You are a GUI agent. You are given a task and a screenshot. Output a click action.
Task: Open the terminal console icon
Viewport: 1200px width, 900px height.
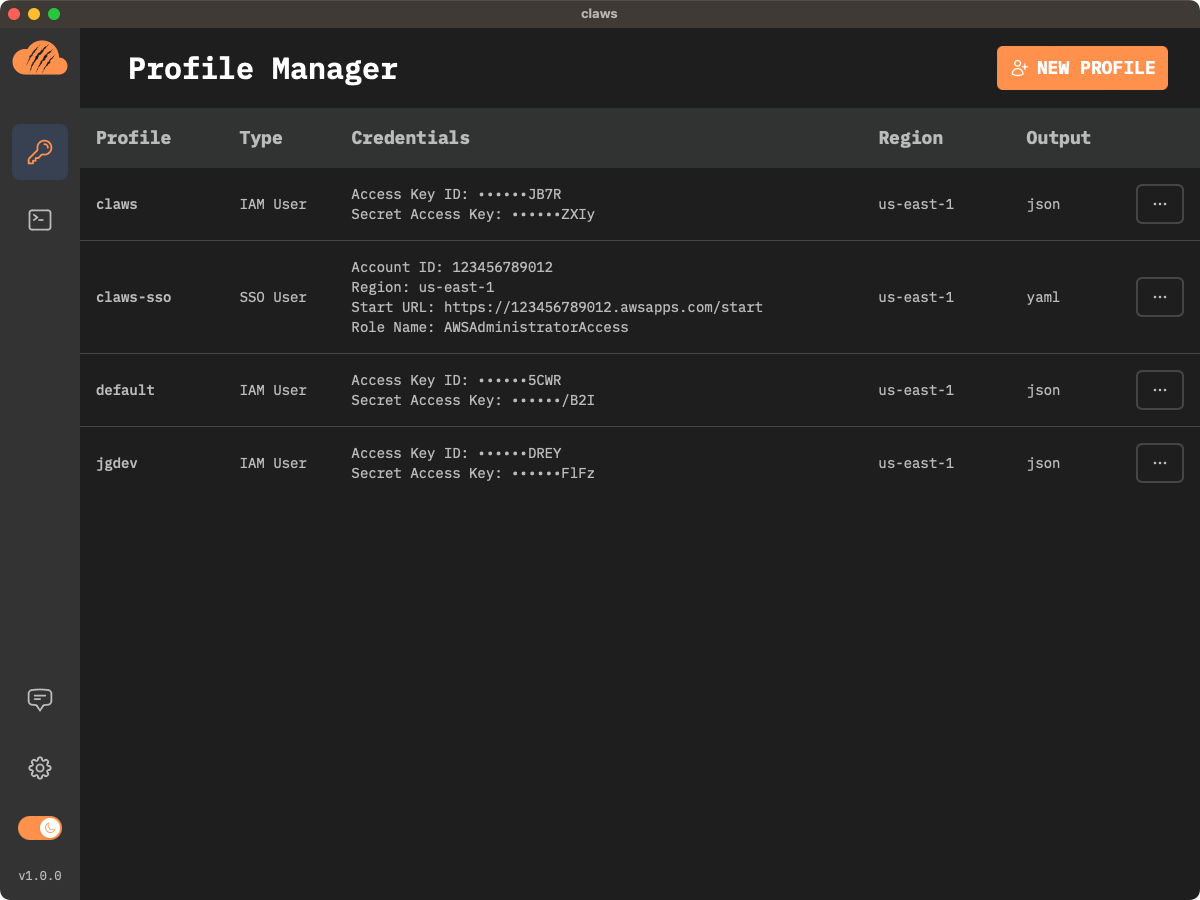(x=40, y=220)
